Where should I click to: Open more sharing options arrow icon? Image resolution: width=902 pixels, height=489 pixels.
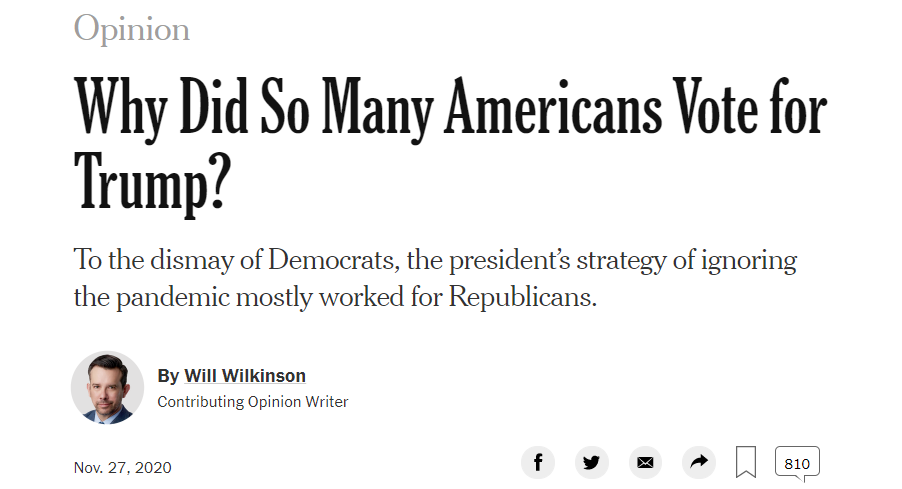[x=698, y=462]
